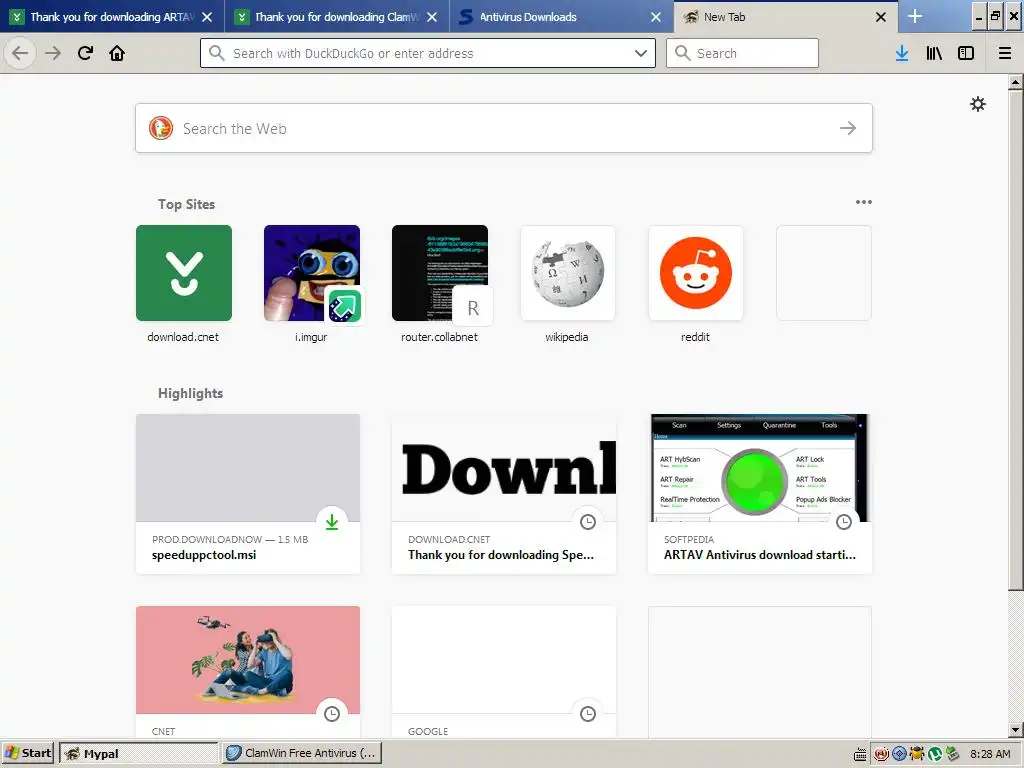Switch to Mypal taskbar button
This screenshot has width=1024, height=768.
[x=138, y=753]
